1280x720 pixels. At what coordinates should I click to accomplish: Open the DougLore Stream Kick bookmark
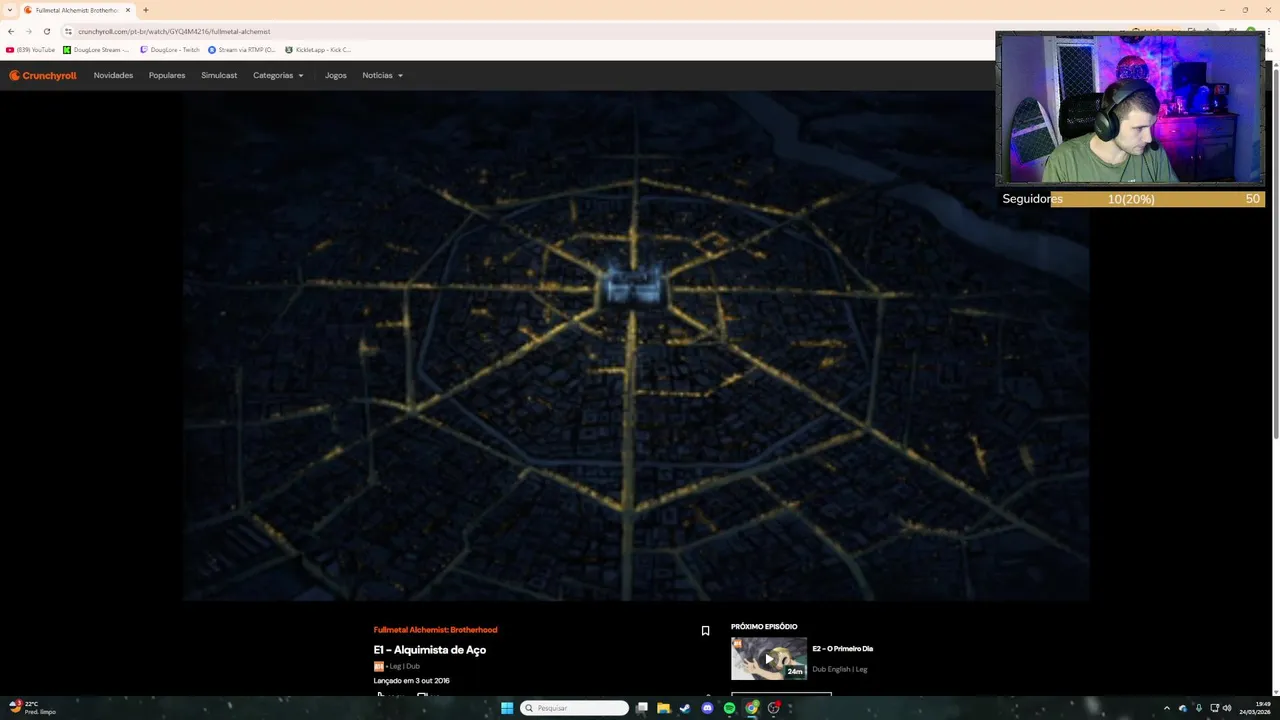(x=96, y=49)
